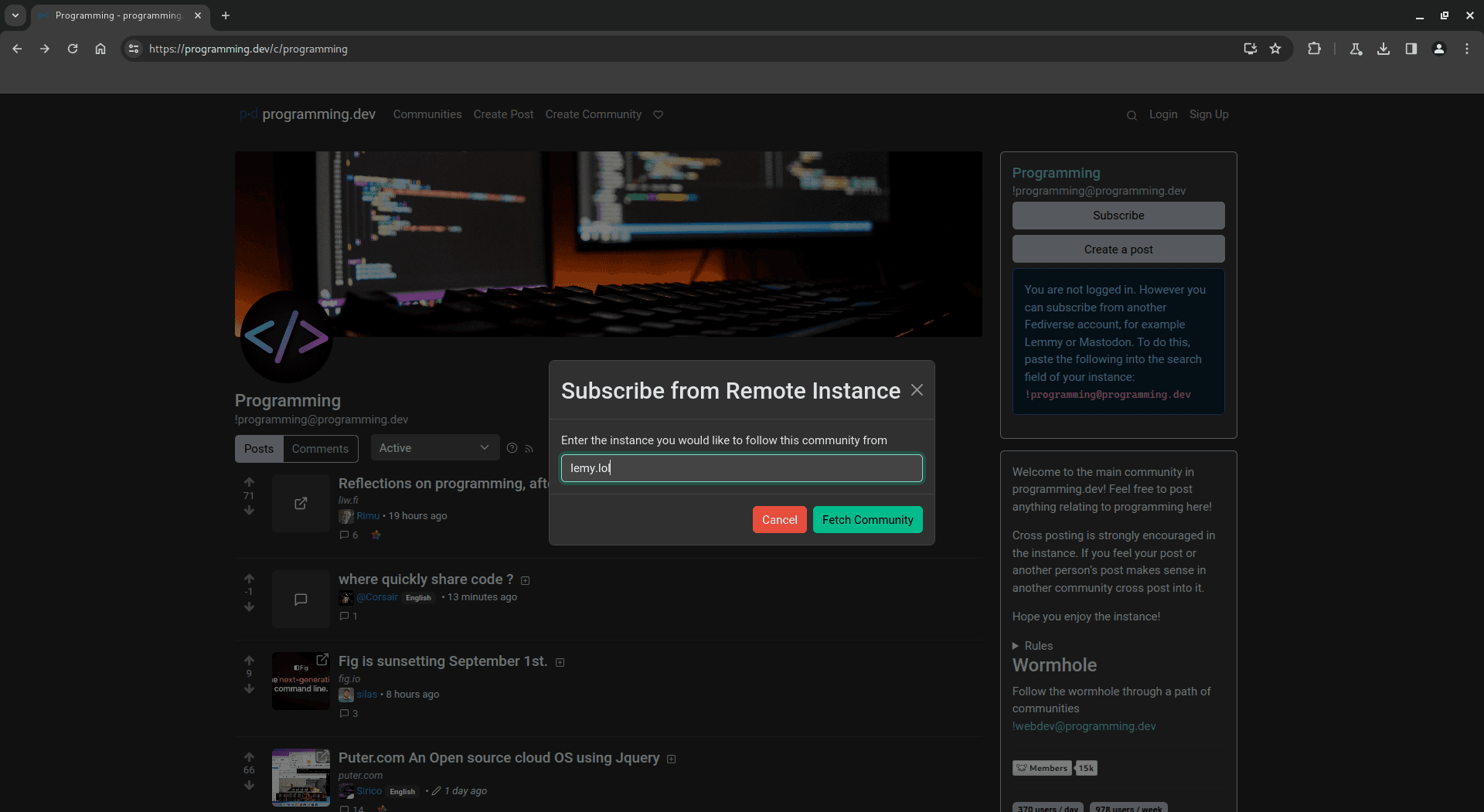Upvote the Fig is sunsetting post

click(x=249, y=661)
